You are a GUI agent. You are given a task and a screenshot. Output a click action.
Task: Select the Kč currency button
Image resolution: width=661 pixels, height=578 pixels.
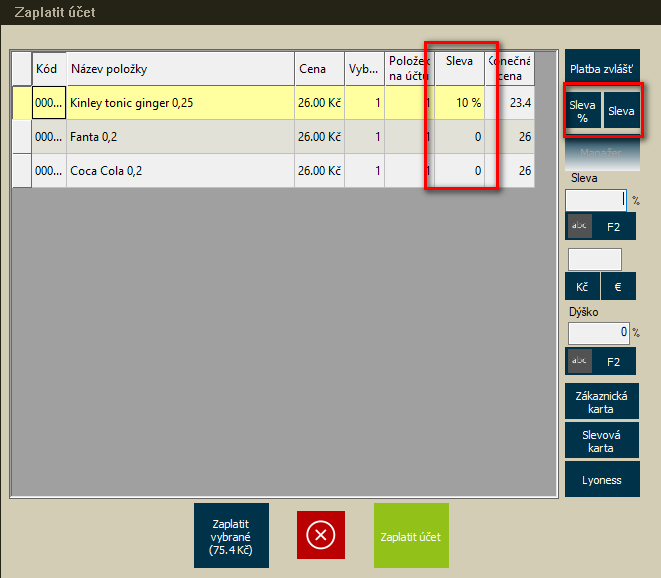[x=582, y=287]
